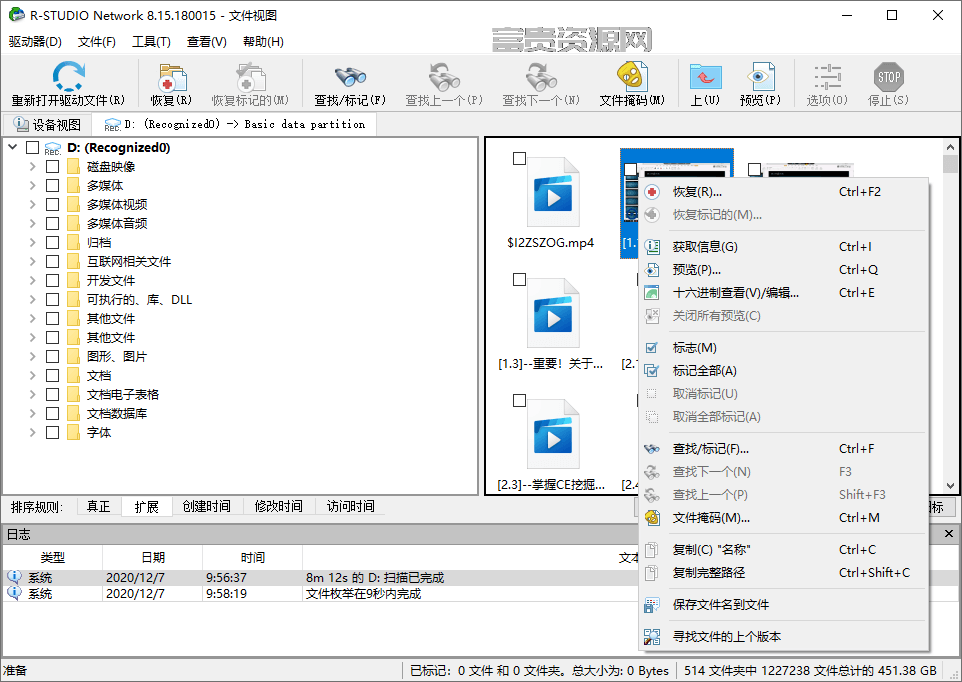This screenshot has height=682, width=962.
Task: Tick the checkbox for $I2ZSZOG.mp4
Action: (x=519, y=158)
